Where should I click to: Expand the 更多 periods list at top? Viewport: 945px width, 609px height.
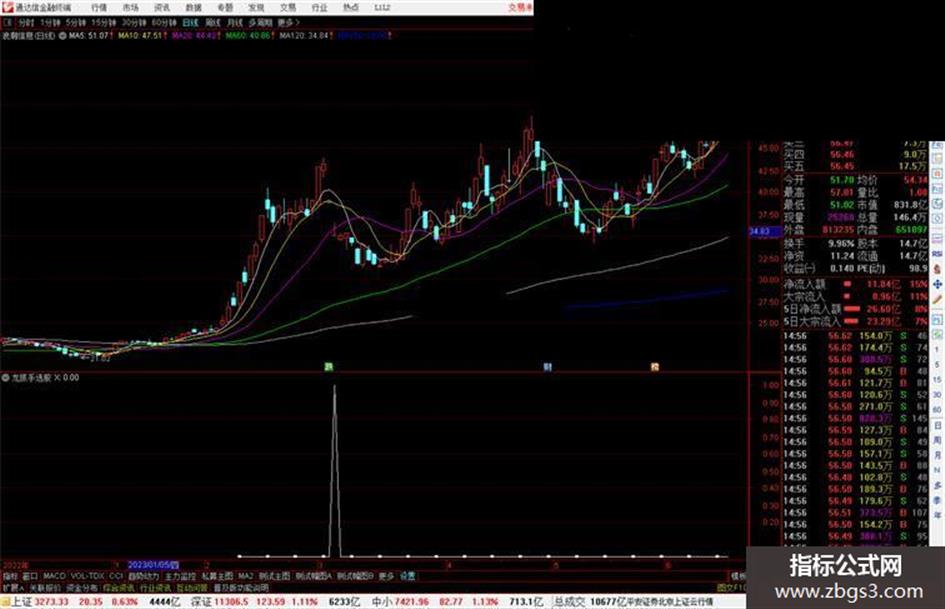(x=288, y=22)
